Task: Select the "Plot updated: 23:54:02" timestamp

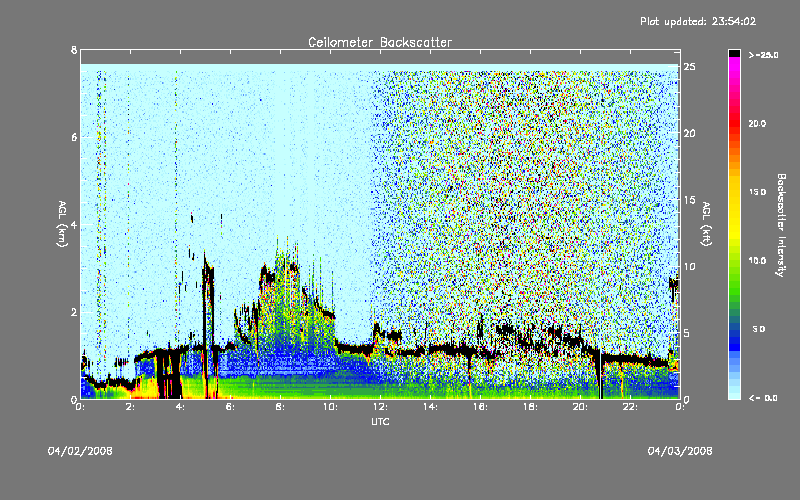Action: click(698, 21)
